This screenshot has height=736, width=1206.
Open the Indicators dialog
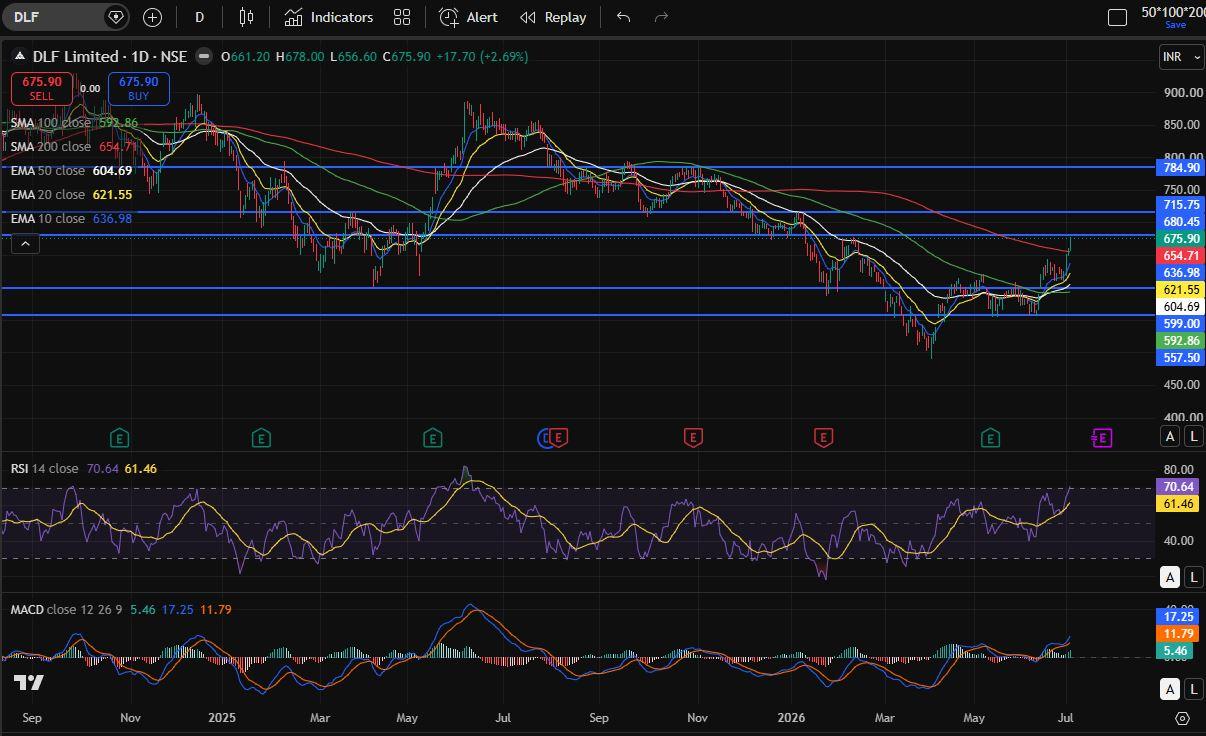(328, 17)
